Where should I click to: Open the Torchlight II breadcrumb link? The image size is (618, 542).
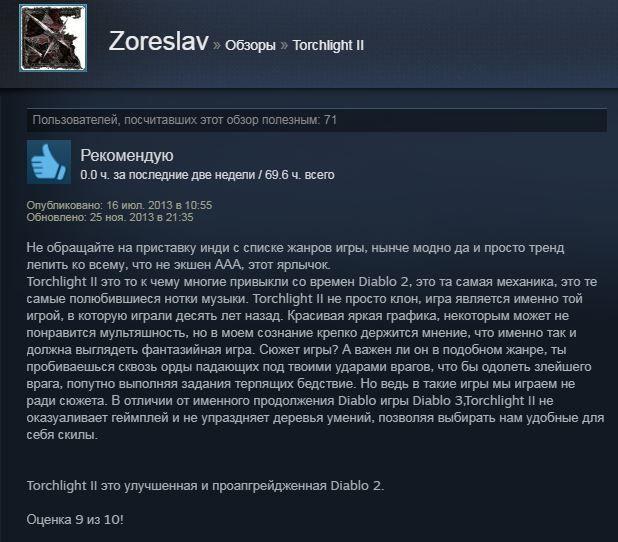(328, 45)
